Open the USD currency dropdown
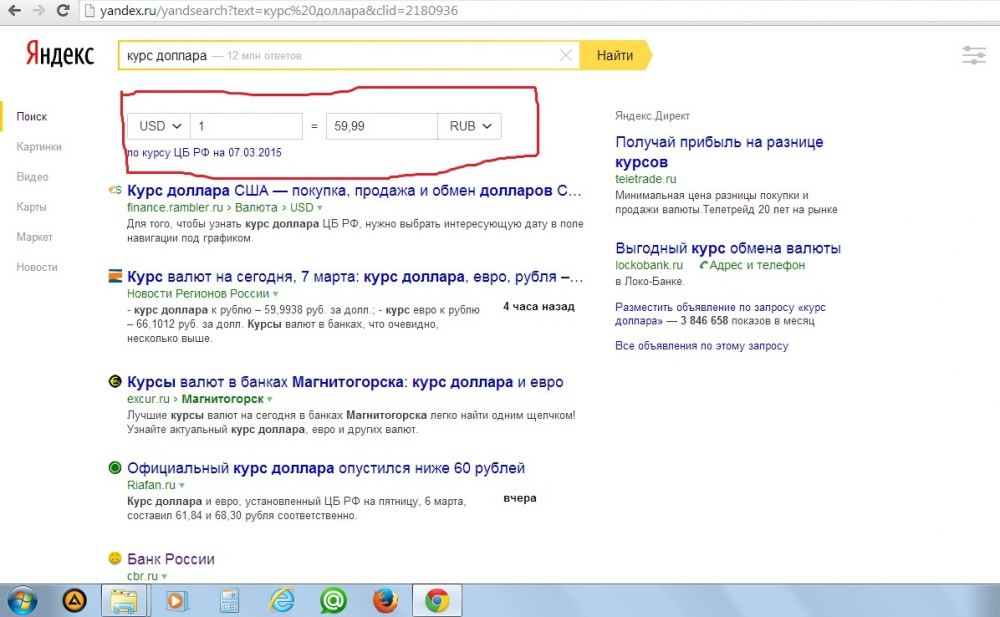Image resolution: width=1000 pixels, height=617 pixels. coord(159,126)
